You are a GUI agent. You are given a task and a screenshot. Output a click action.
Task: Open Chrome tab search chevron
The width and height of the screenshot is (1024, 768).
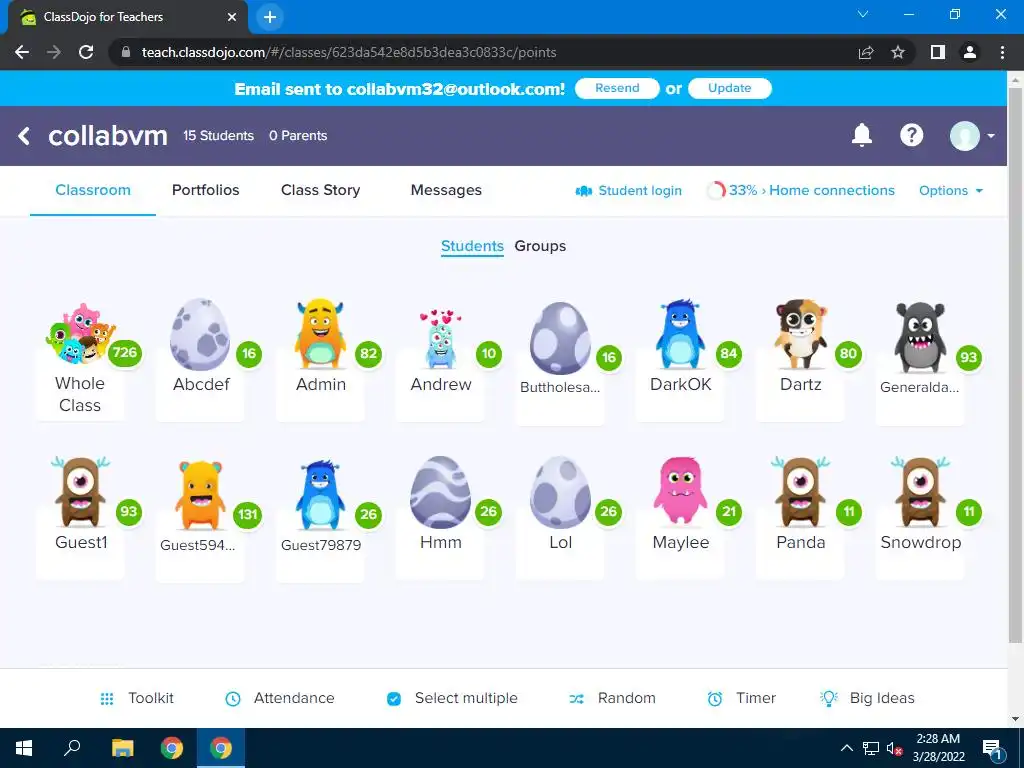click(863, 14)
